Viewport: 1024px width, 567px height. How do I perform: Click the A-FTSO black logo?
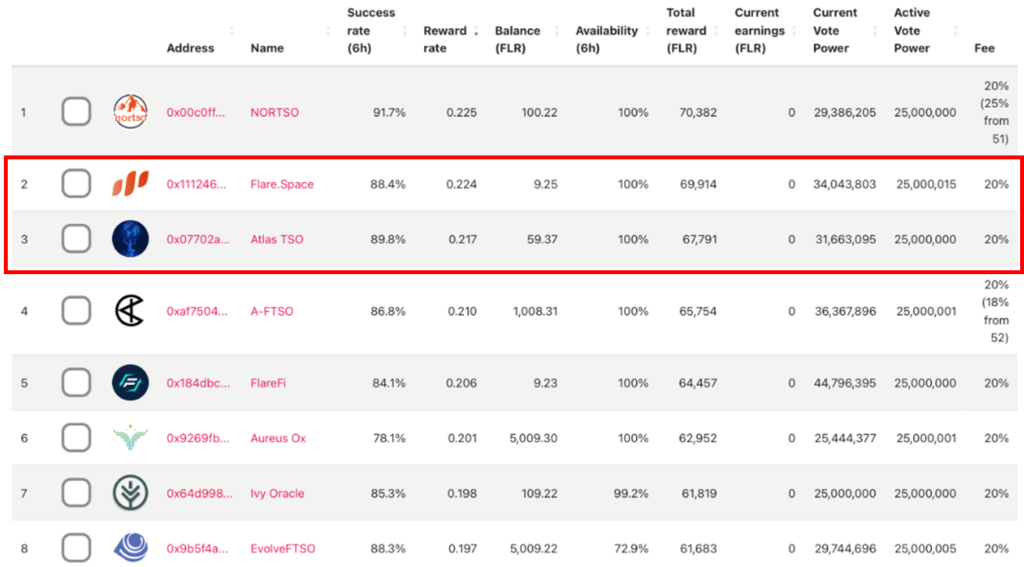(x=130, y=311)
